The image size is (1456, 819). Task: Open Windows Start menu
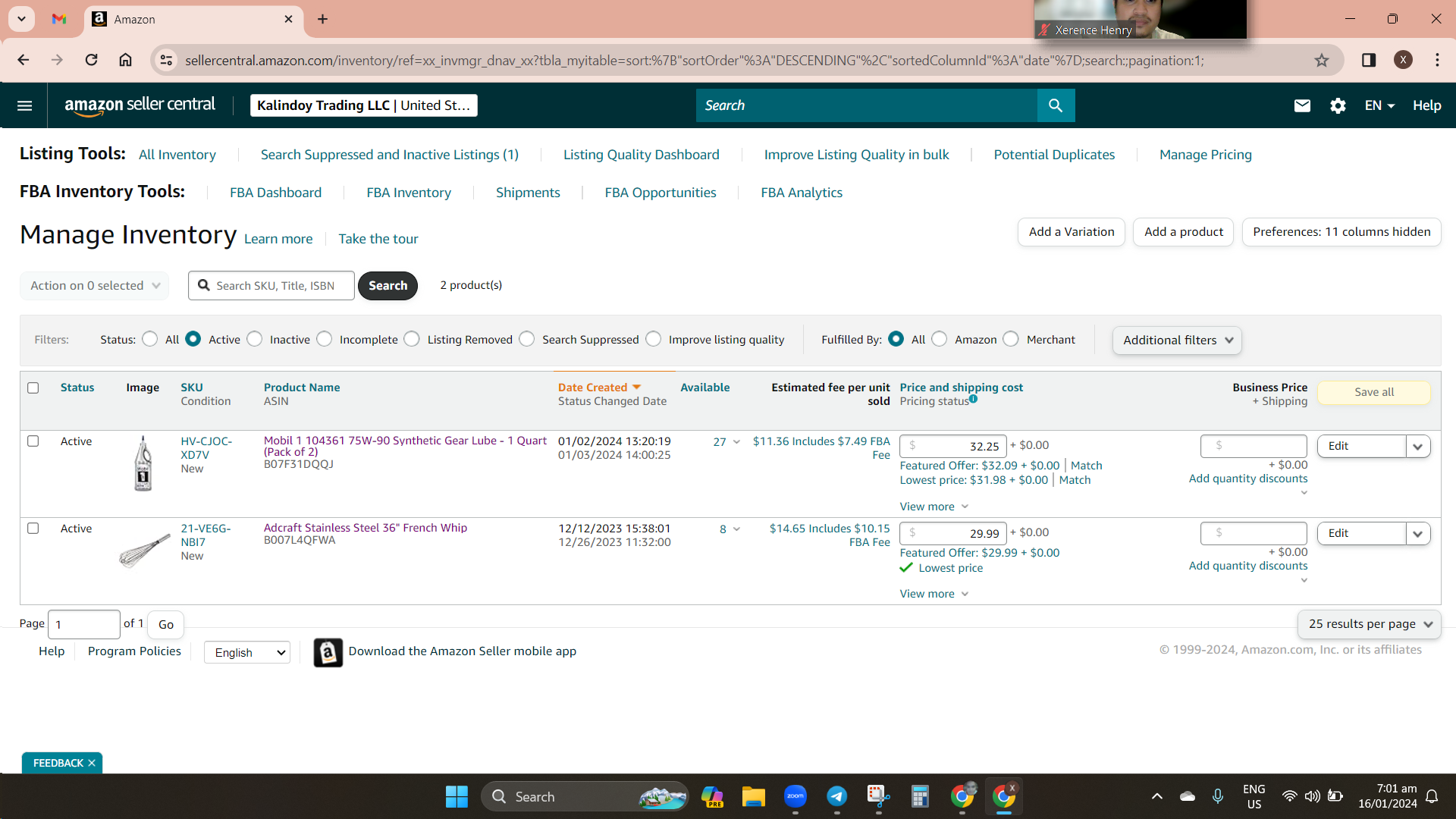tap(457, 796)
